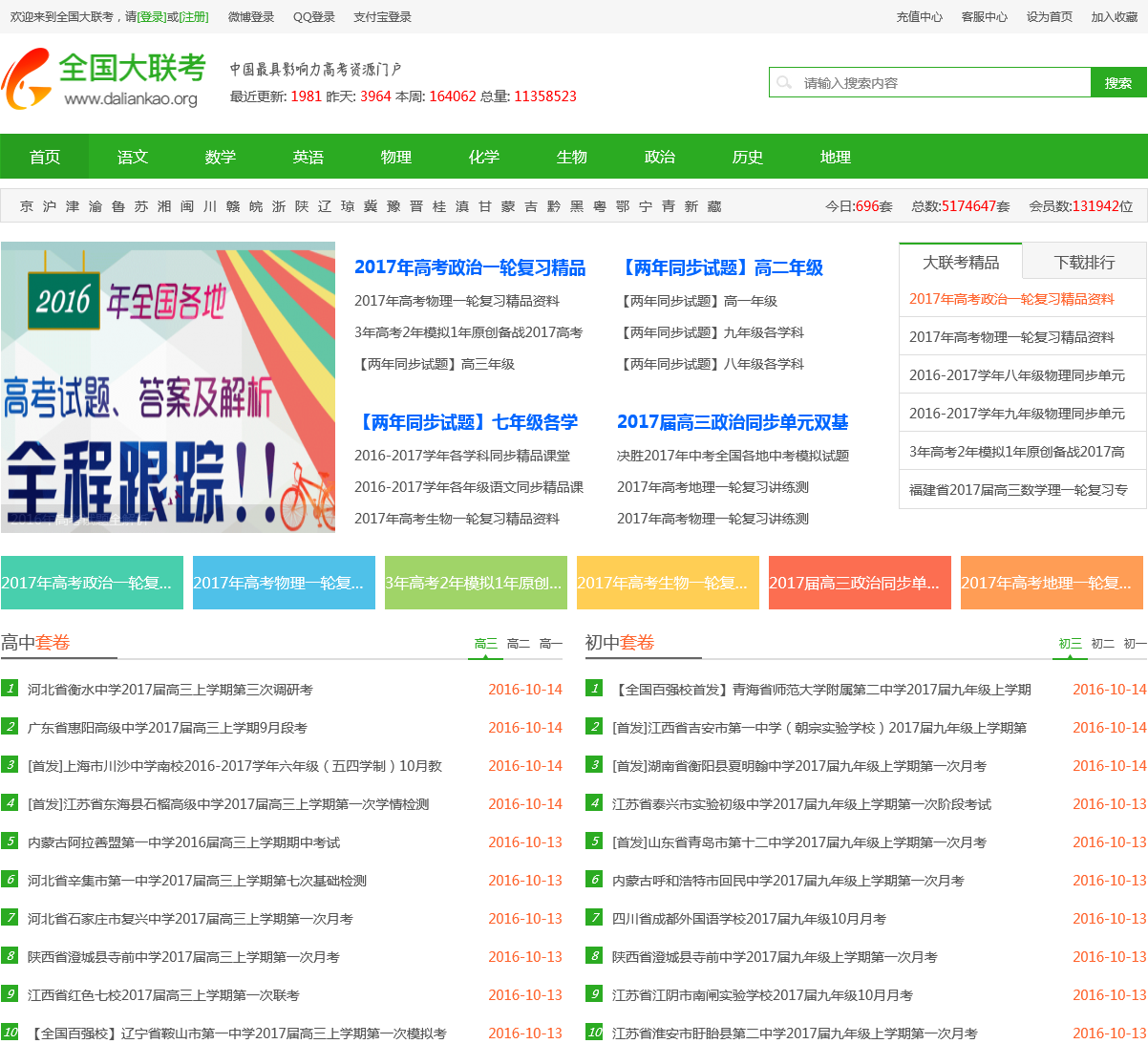Click the green 搜索 button

[x=1118, y=83]
